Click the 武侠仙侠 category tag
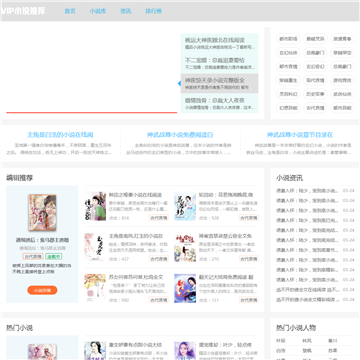This screenshot has width=360, height=360. pos(342,94)
